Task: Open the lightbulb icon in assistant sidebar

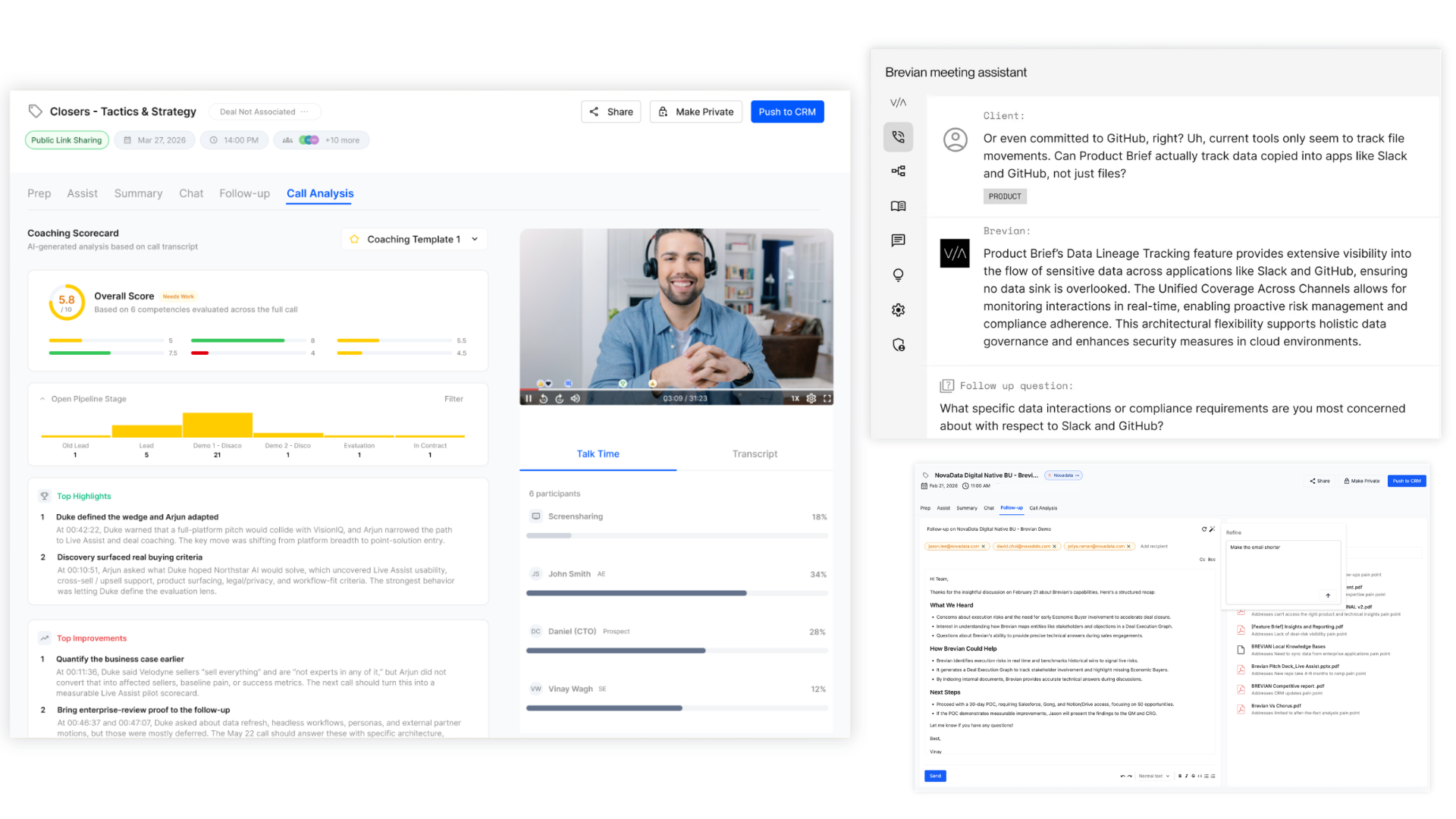Action: pyautogui.click(x=898, y=275)
